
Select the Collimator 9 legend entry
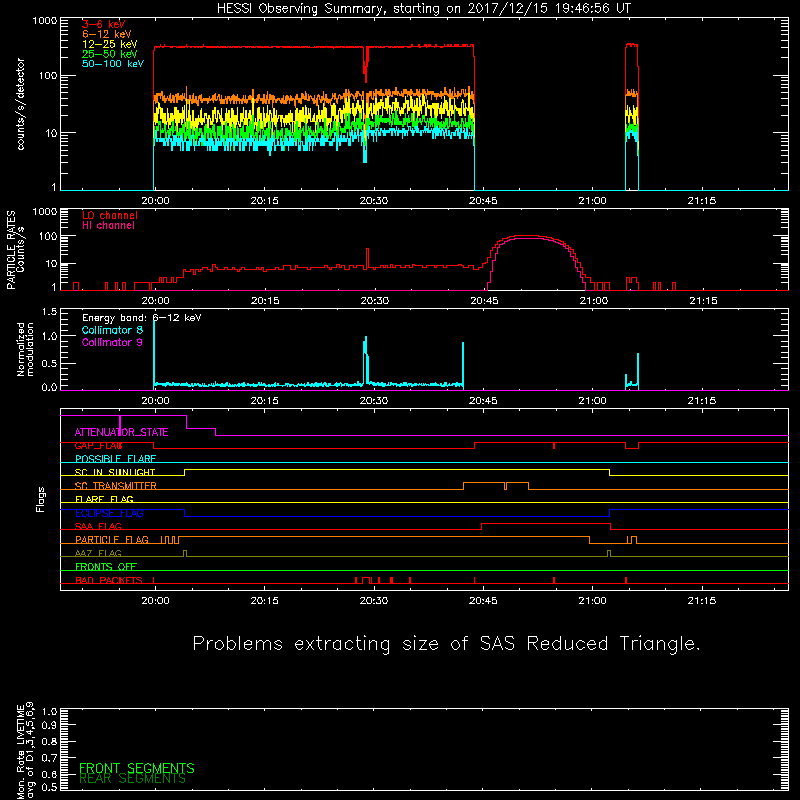(x=112, y=342)
